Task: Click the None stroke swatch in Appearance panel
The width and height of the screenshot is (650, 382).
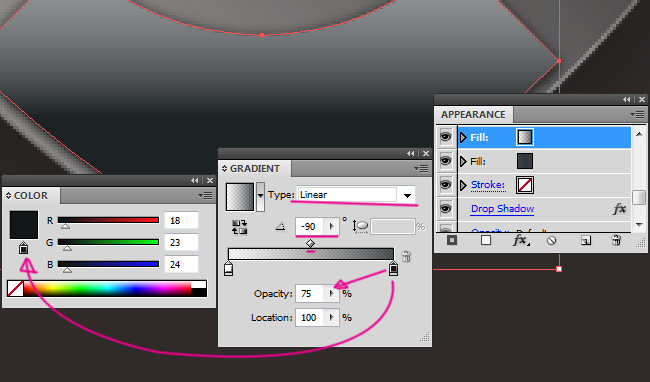Action: [x=524, y=185]
